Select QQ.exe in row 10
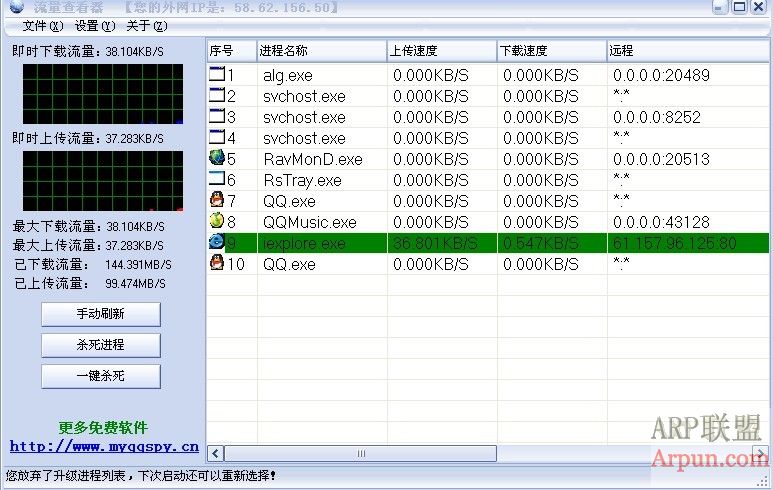Viewport: 773px width, 490px height. click(289, 264)
